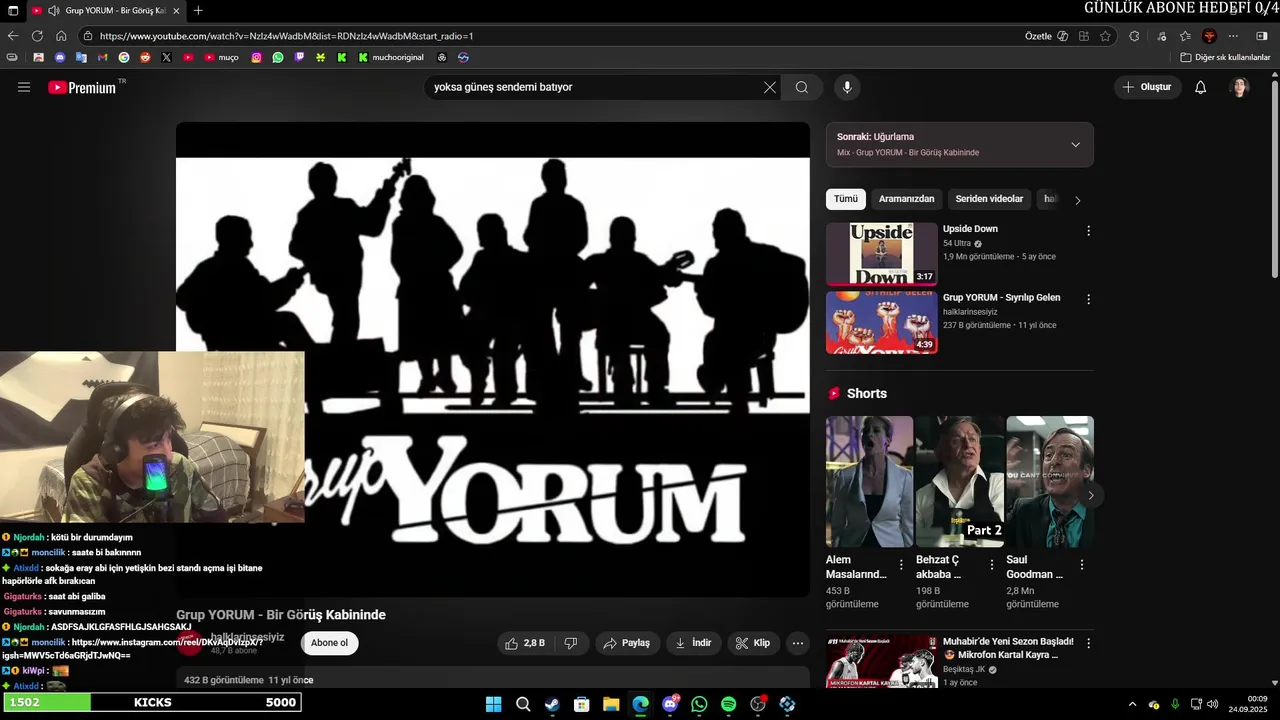Open options for Muhabir'de Yeni Sezon video
Image resolution: width=1280 pixels, height=720 pixels.
(x=1089, y=643)
